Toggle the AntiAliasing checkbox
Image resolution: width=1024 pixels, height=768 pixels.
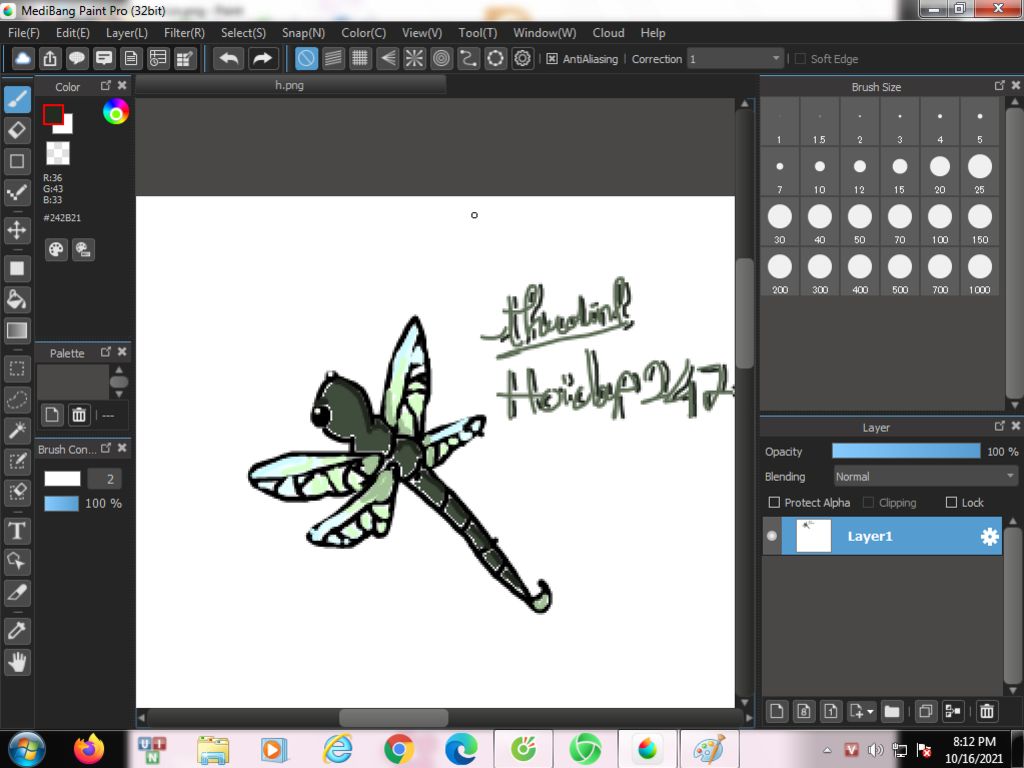(552, 59)
